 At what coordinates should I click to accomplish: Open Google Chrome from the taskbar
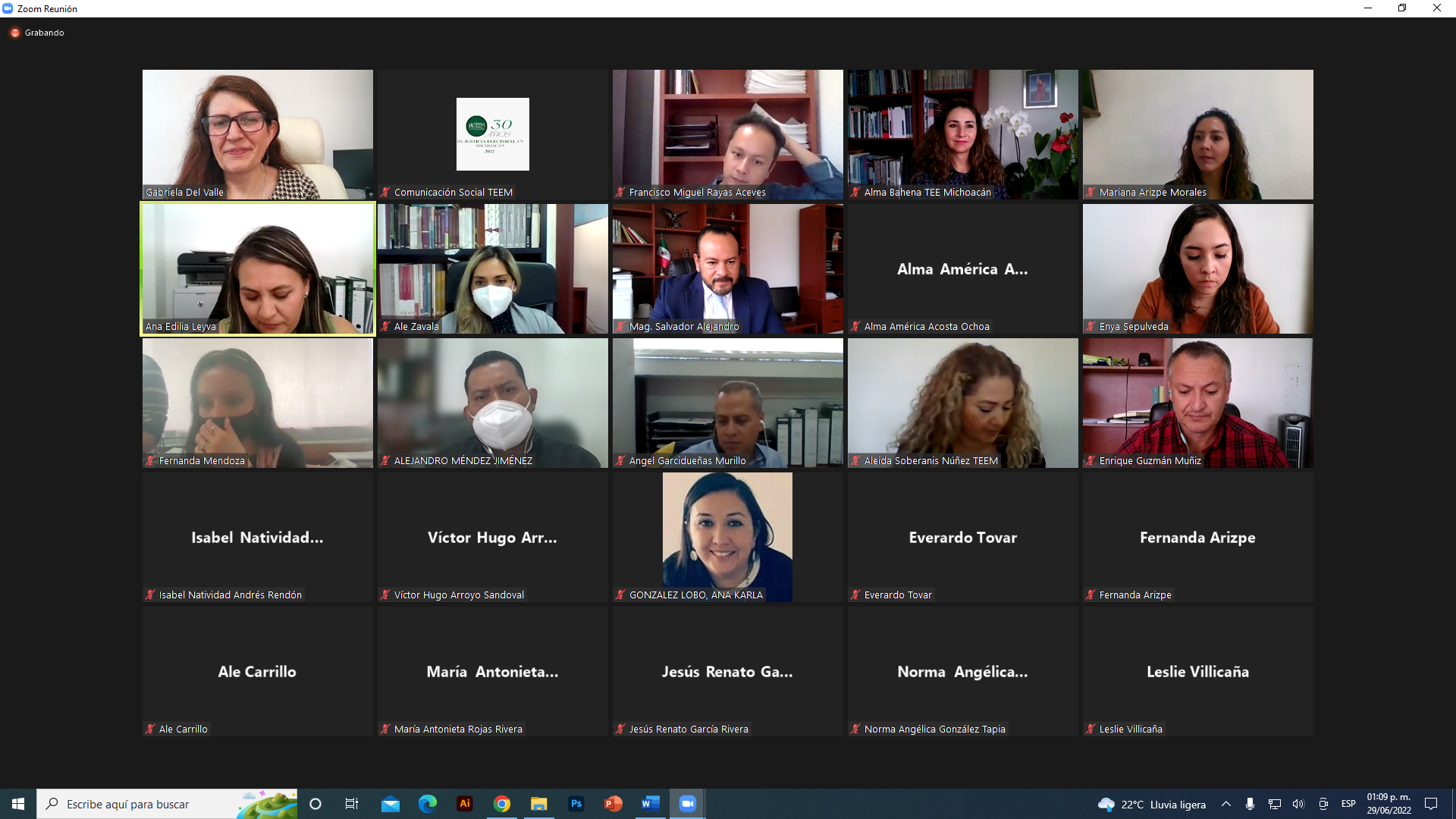pos(502,804)
